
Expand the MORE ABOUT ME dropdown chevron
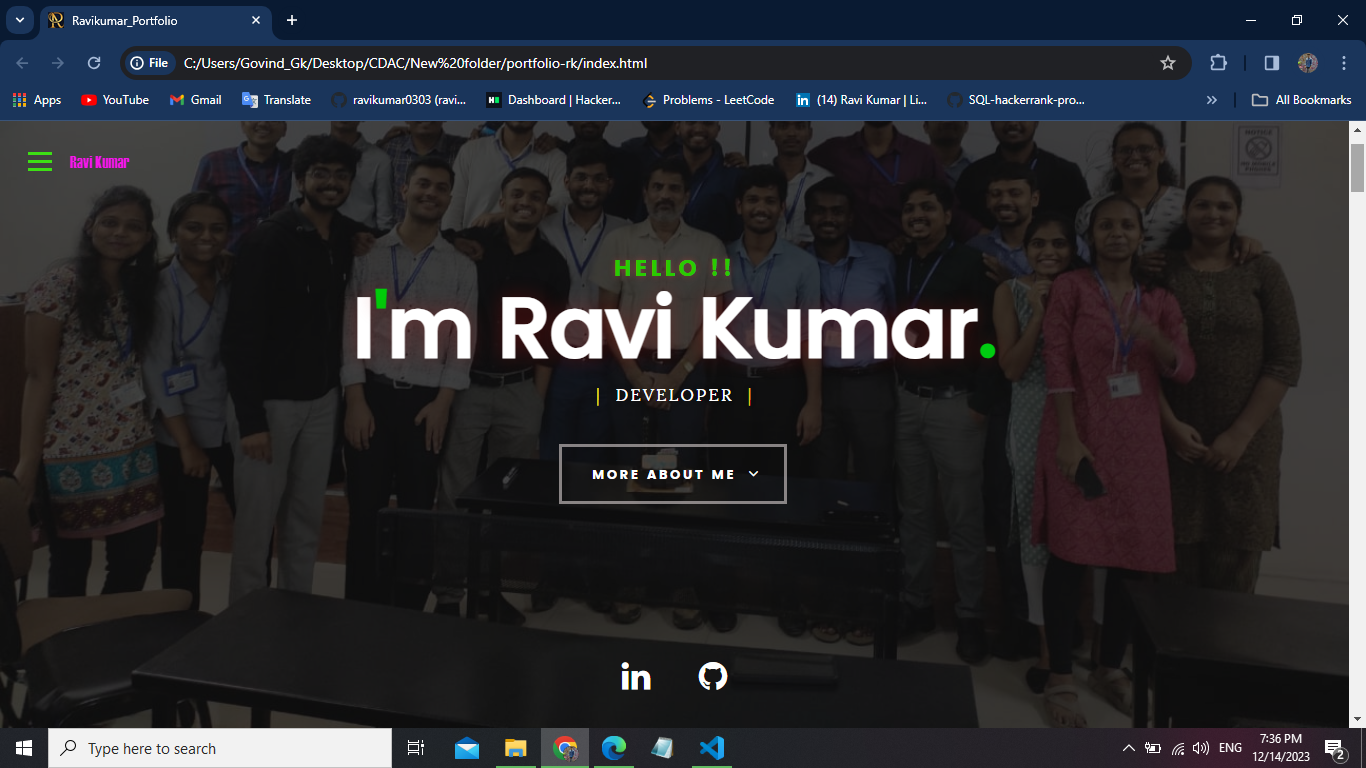click(x=753, y=474)
